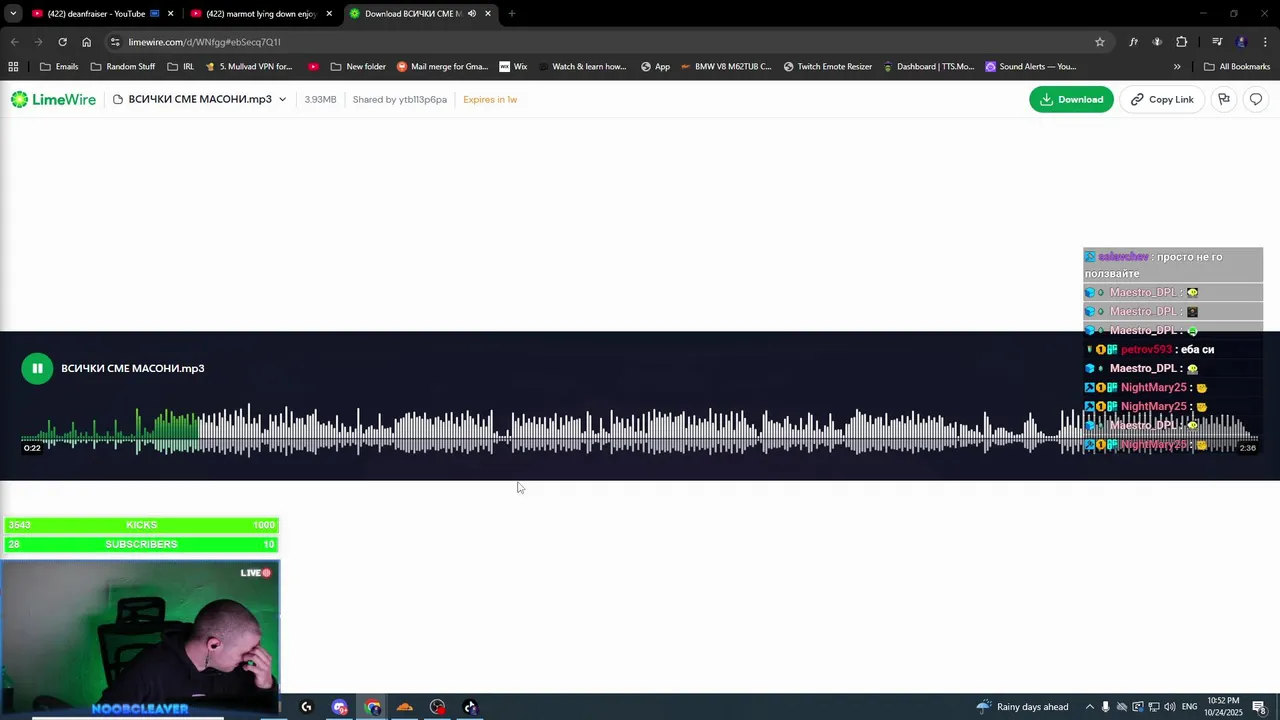Viewport: 1280px width, 720px height.
Task: Open the Wix bookmark
Action: pos(513,67)
